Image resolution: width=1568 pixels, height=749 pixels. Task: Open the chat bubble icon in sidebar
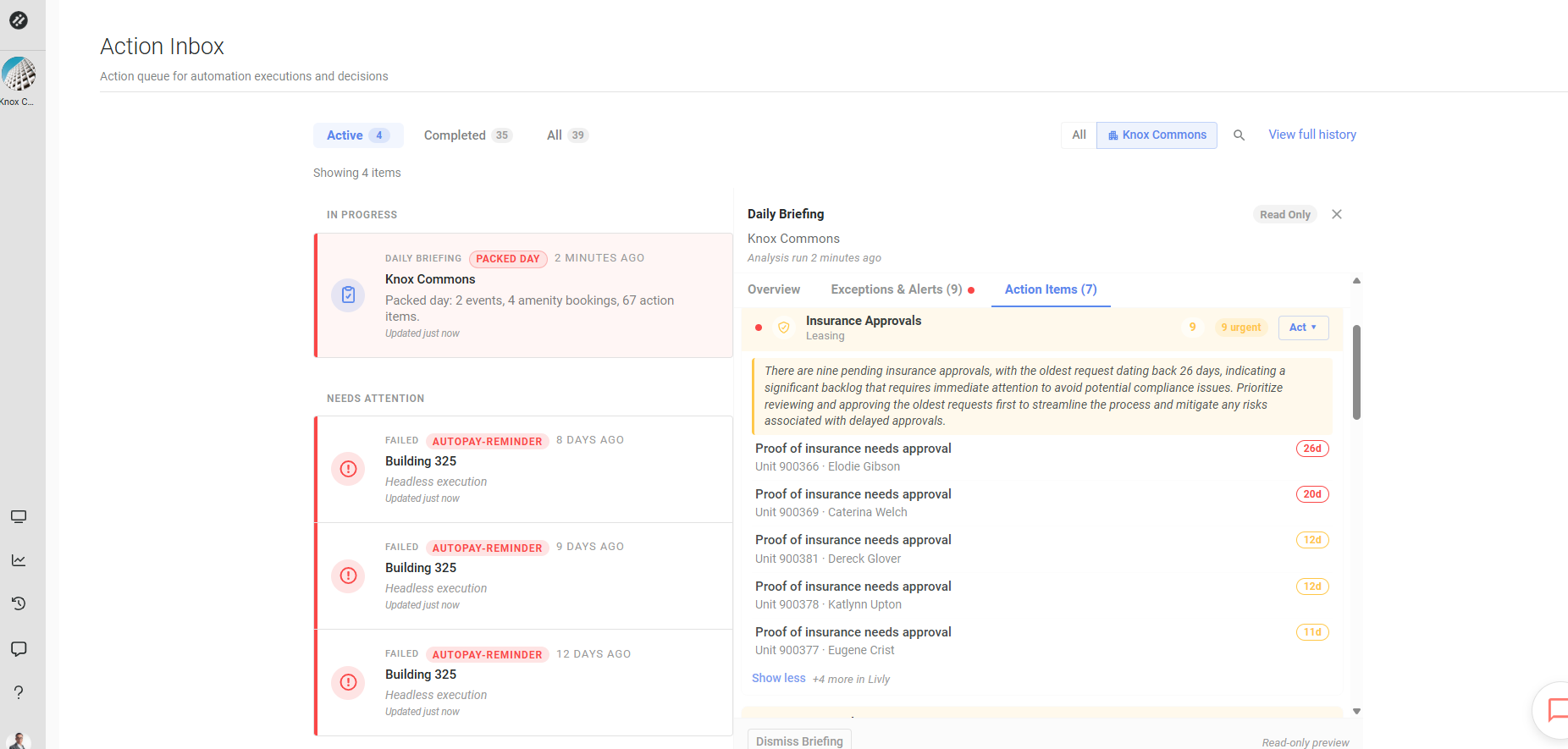[x=19, y=649]
